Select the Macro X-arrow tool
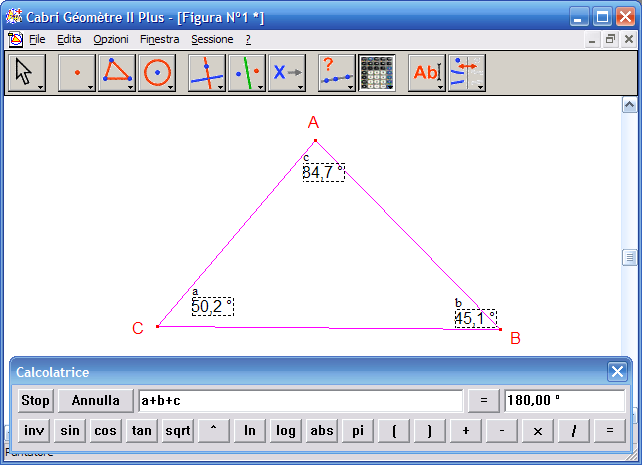Viewport: 642px width, 465px height. (287, 73)
